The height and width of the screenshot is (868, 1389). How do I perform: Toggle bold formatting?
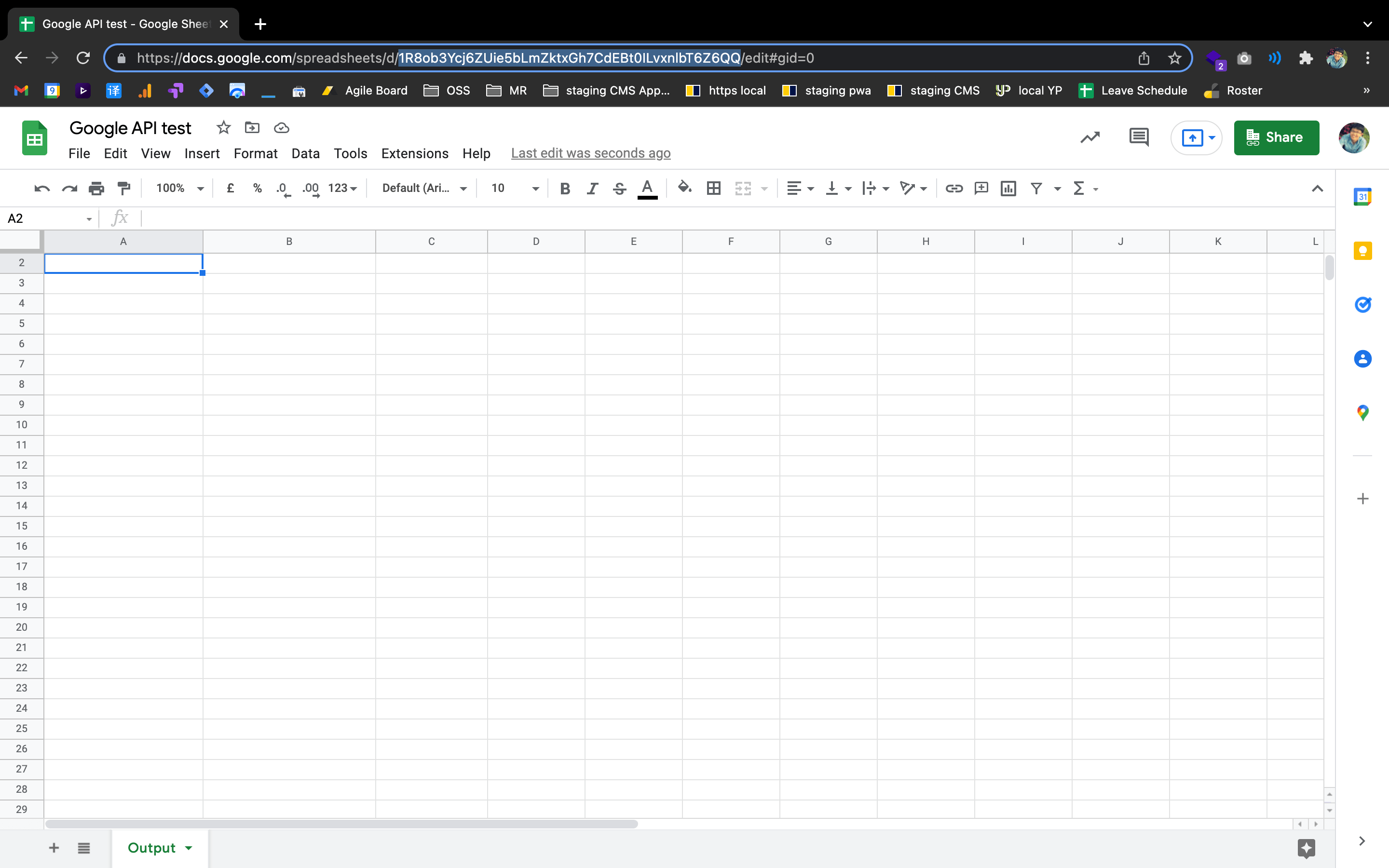[565, 188]
